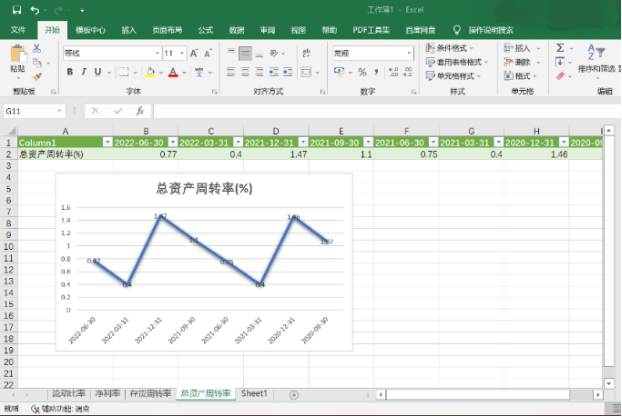Toggle top vertical alignment
The height and width of the screenshot is (417, 622).
click(x=231, y=53)
